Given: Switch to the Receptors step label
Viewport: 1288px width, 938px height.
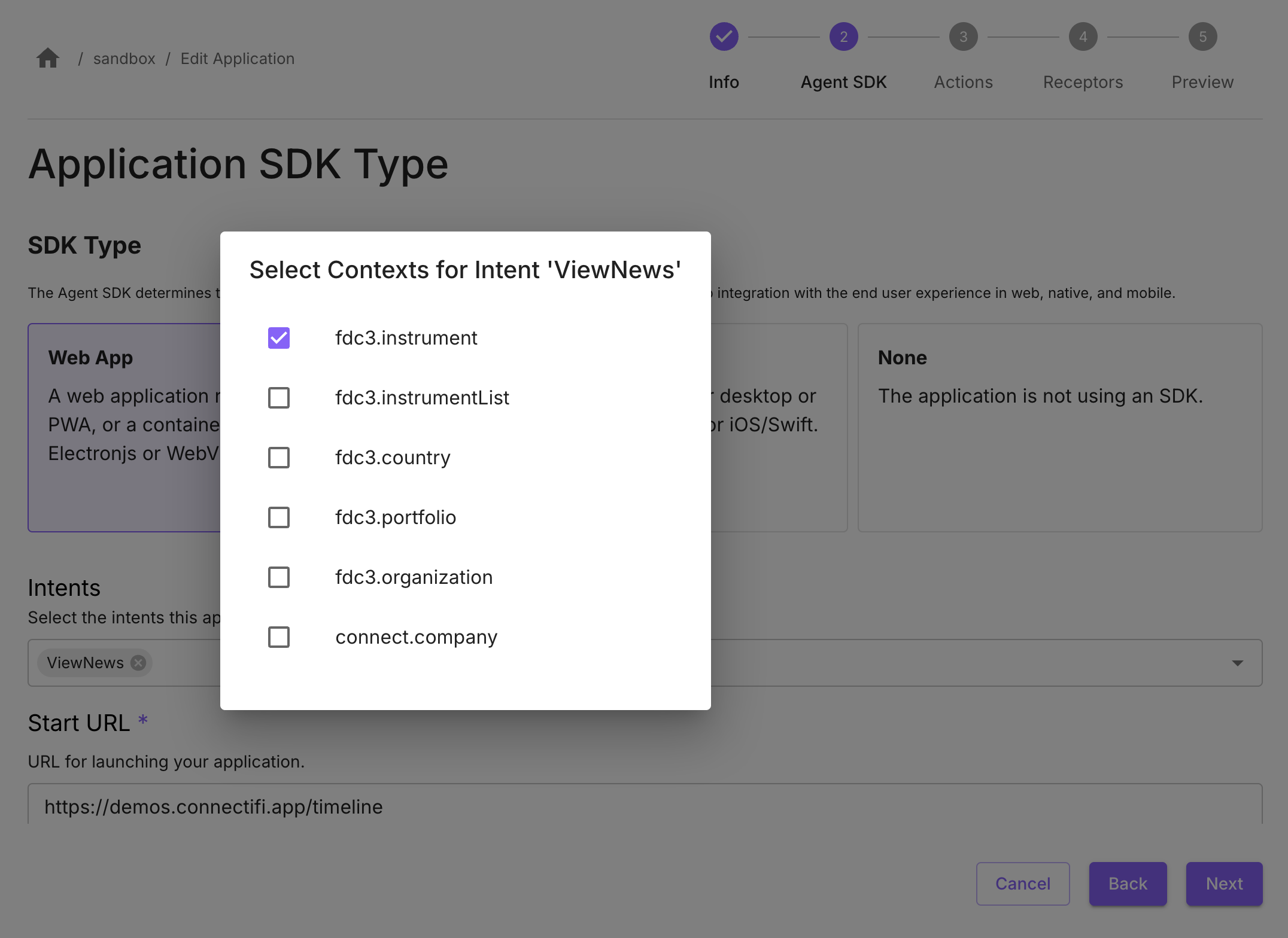Looking at the screenshot, I should point(1083,82).
